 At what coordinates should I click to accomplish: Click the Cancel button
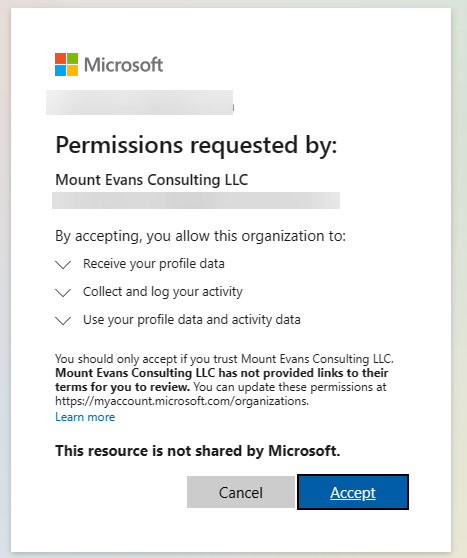coord(241,492)
